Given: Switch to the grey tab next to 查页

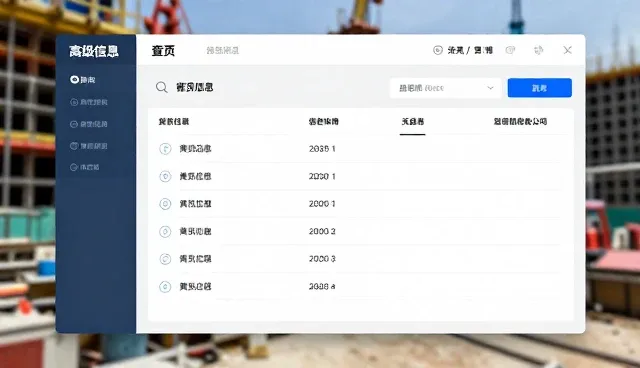Looking at the screenshot, I should (x=222, y=50).
